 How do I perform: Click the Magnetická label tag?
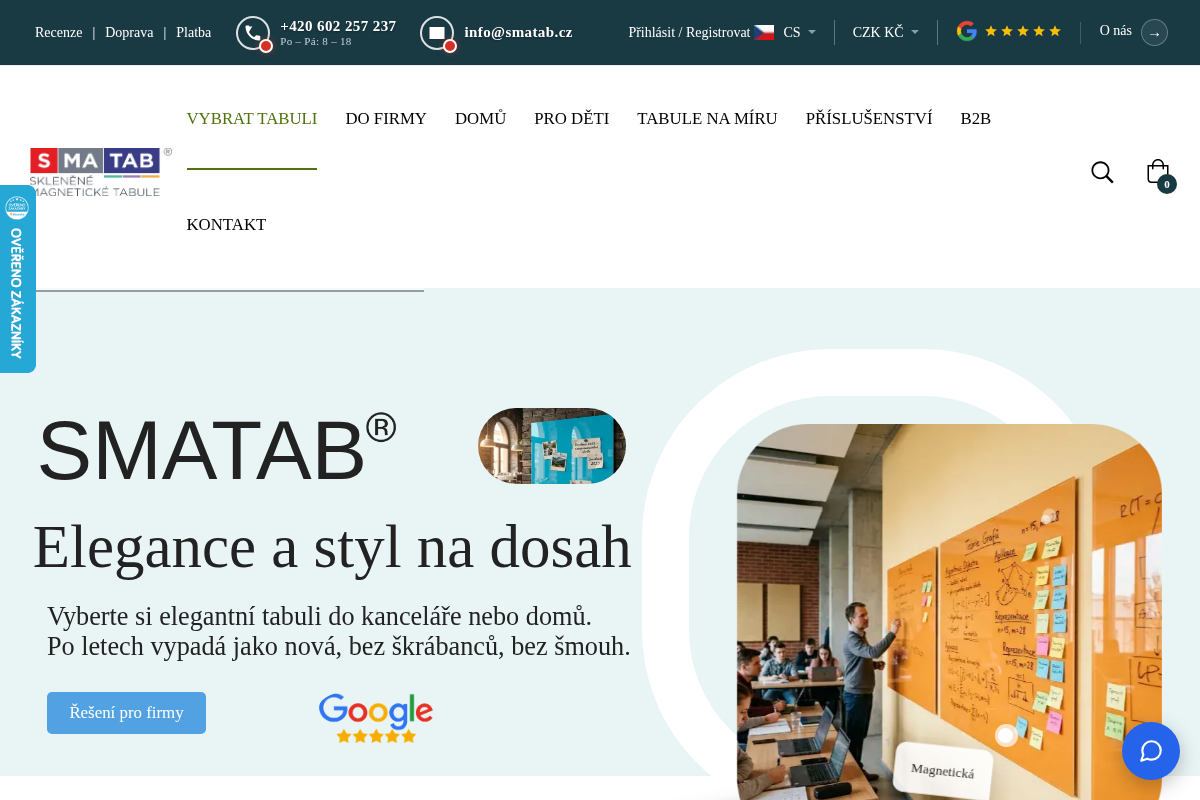click(942, 771)
